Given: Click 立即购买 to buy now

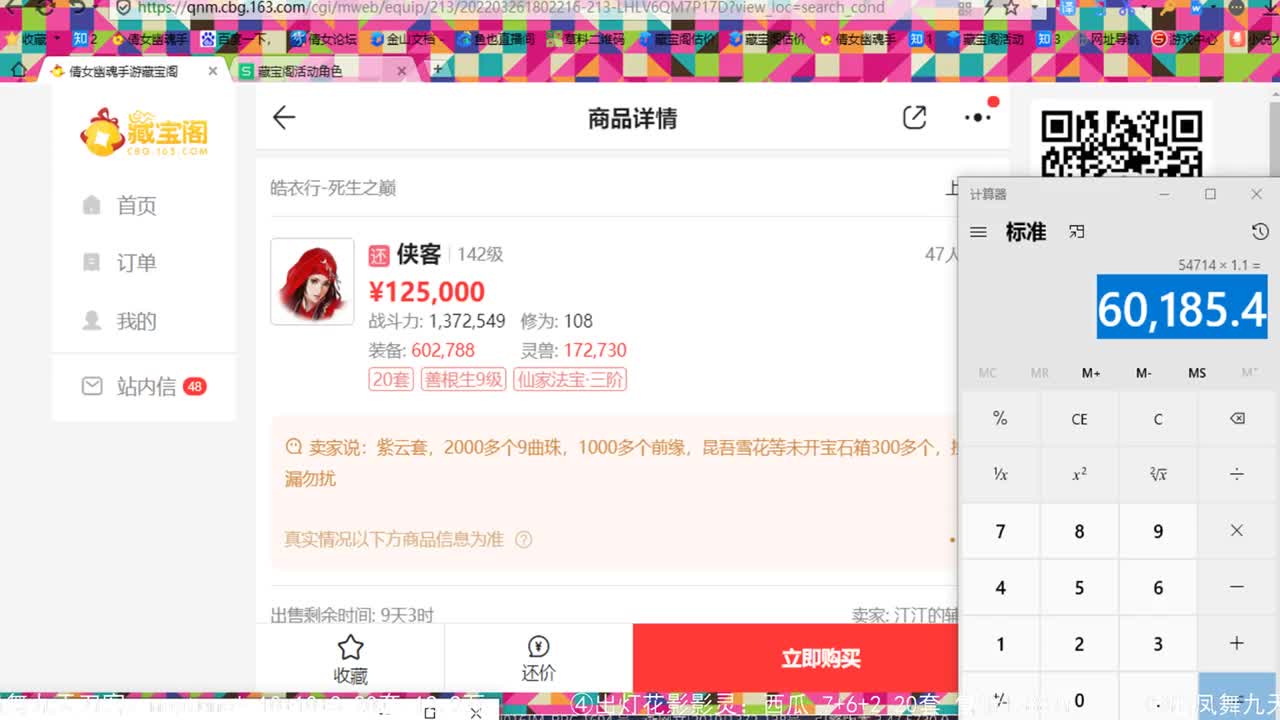Looking at the screenshot, I should click(820, 659).
